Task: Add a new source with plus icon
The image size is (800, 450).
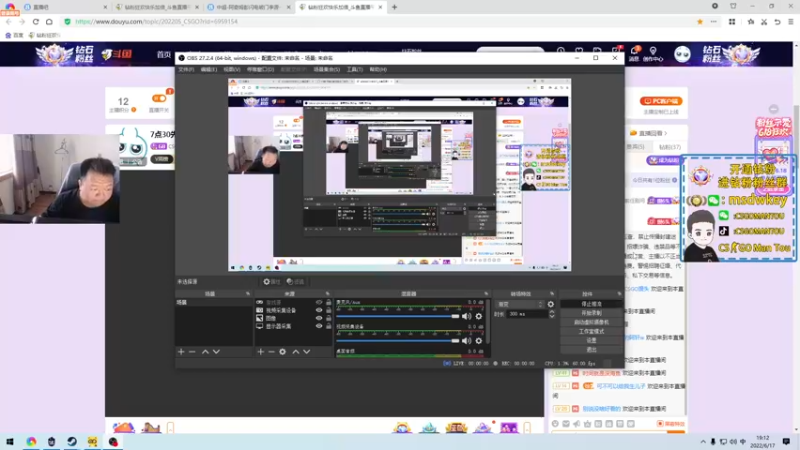Action: (x=261, y=352)
